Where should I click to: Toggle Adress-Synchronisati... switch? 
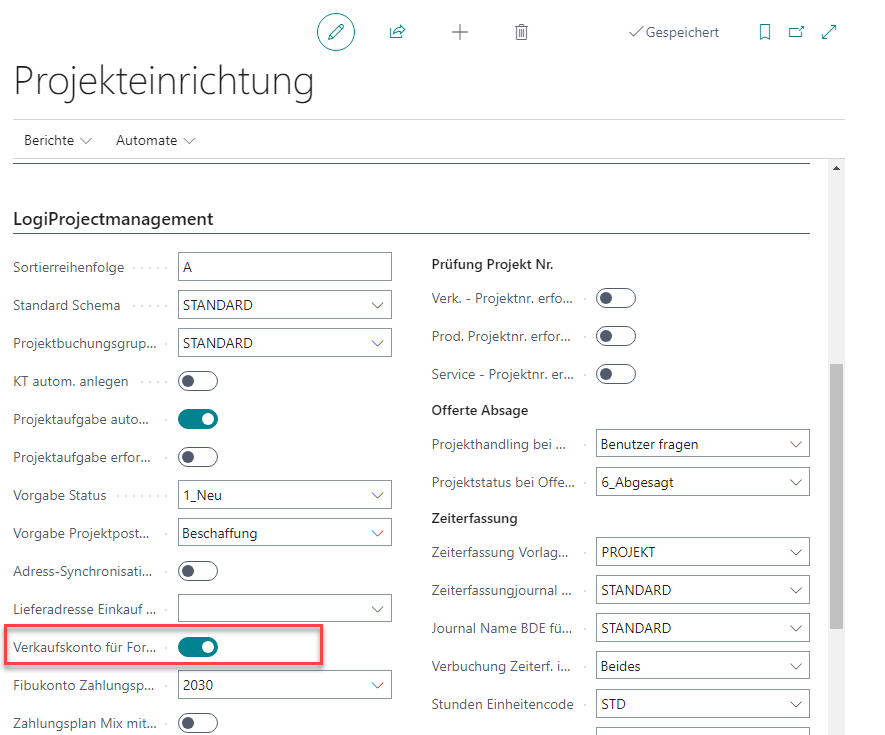coord(198,571)
